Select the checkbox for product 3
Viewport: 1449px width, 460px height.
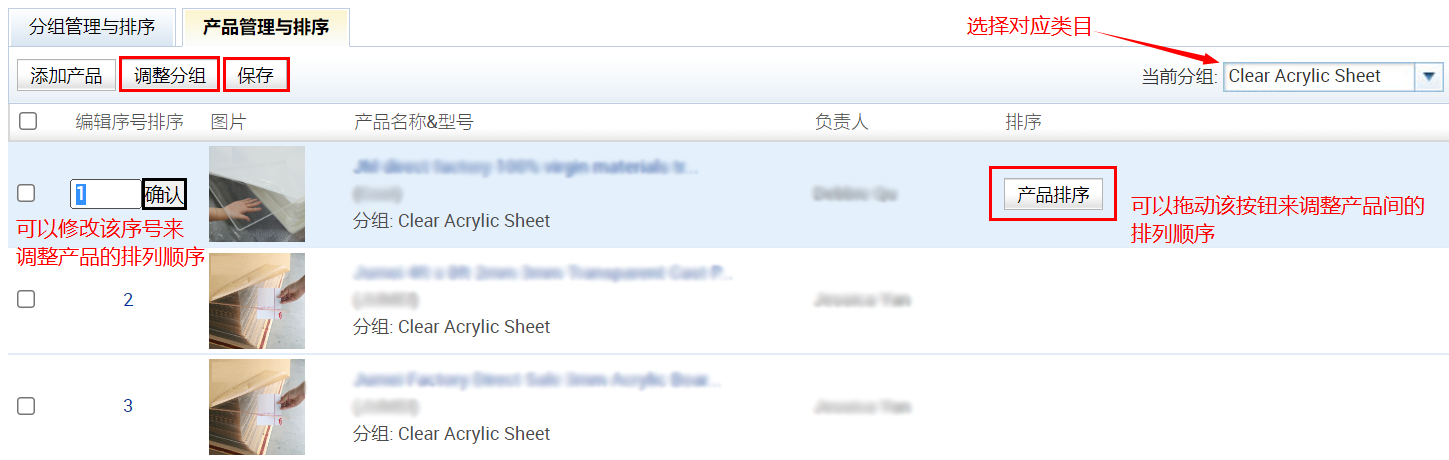pyautogui.click(x=26, y=405)
